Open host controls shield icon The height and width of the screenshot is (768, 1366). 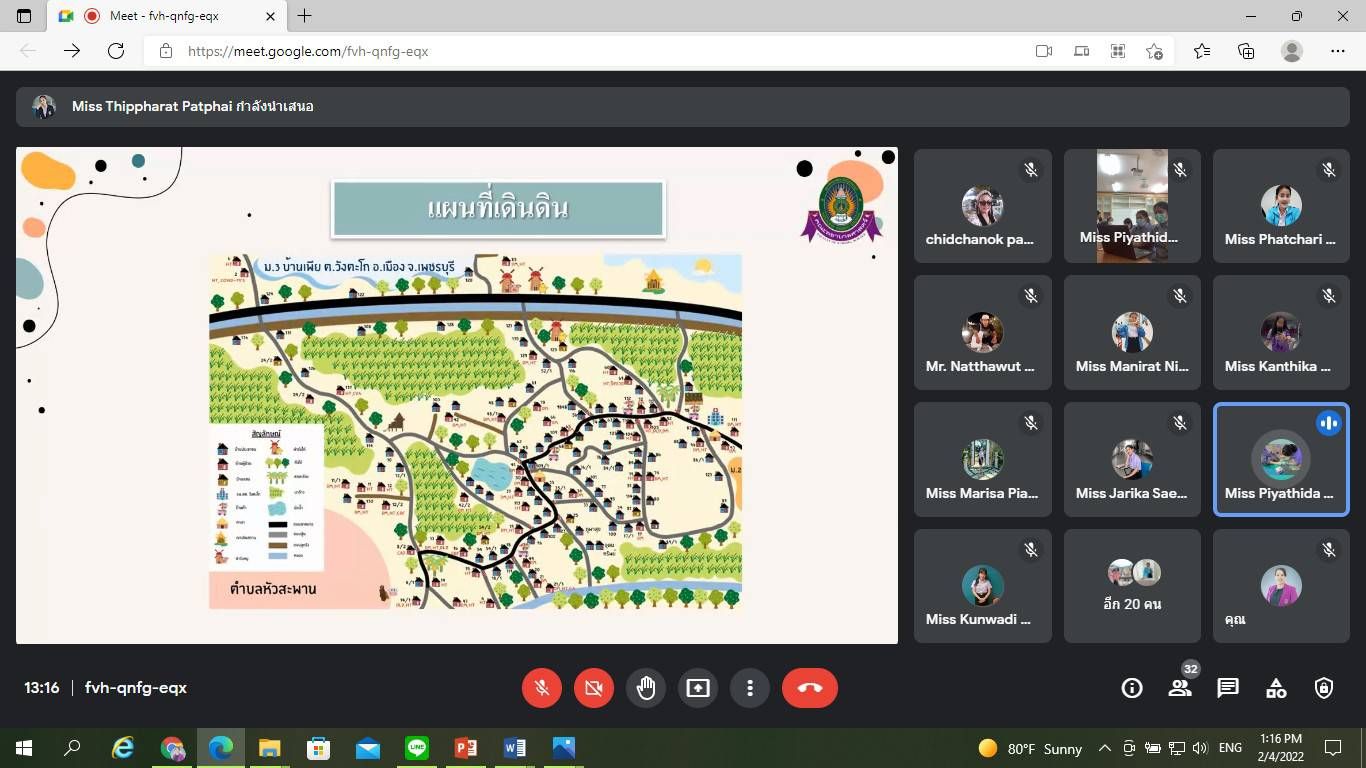[1324, 688]
